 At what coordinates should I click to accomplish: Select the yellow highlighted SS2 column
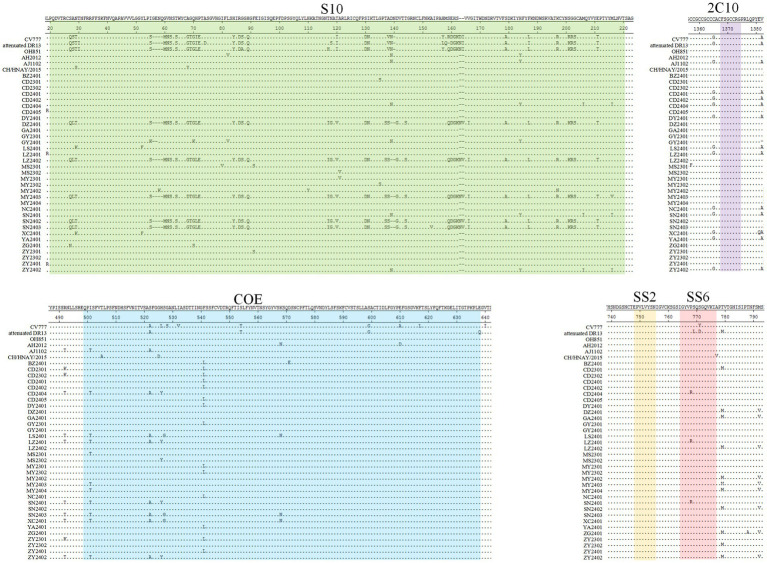click(x=645, y=436)
